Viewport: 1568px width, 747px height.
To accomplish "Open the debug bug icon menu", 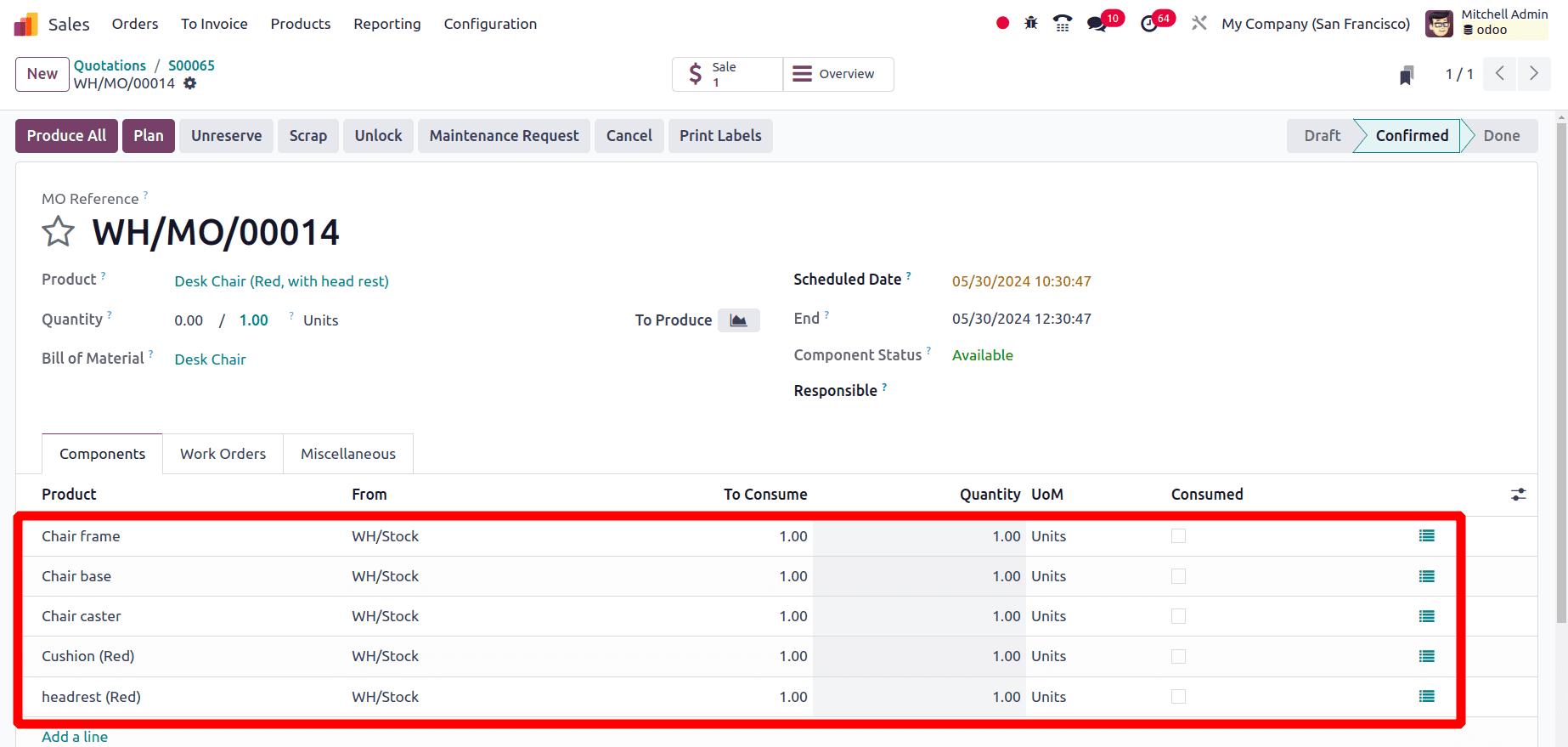I will coord(1031,24).
